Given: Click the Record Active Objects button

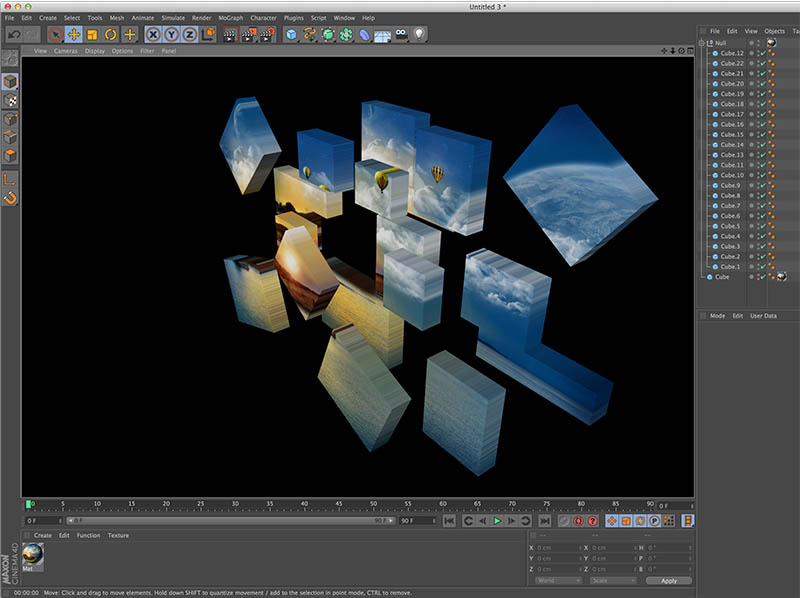Looking at the screenshot, I should [x=578, y=521].
